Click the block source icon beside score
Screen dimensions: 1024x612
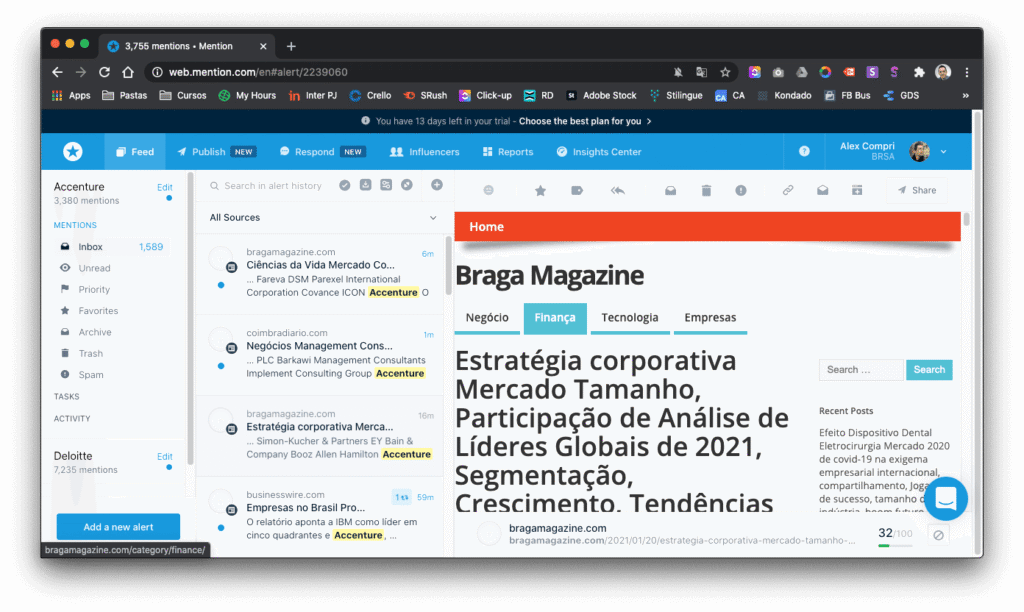tap(938, 535)
